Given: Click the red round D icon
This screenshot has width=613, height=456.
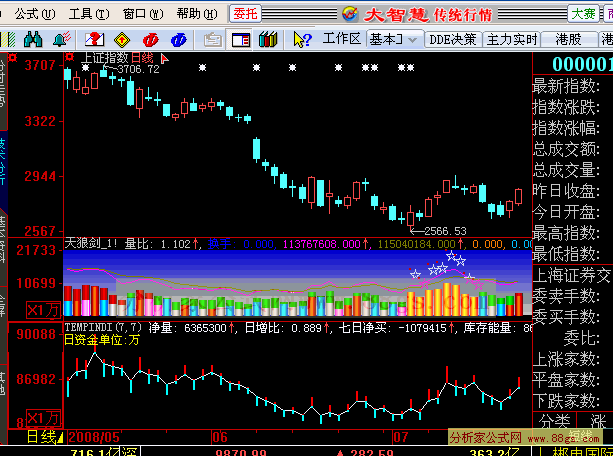Looking at the screenshot, I should pos(151,39).
